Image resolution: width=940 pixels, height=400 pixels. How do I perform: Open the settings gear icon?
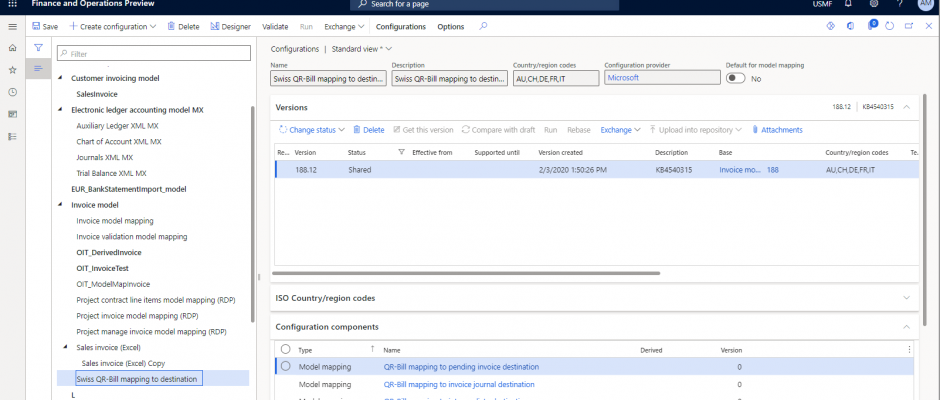pos(873,4)
